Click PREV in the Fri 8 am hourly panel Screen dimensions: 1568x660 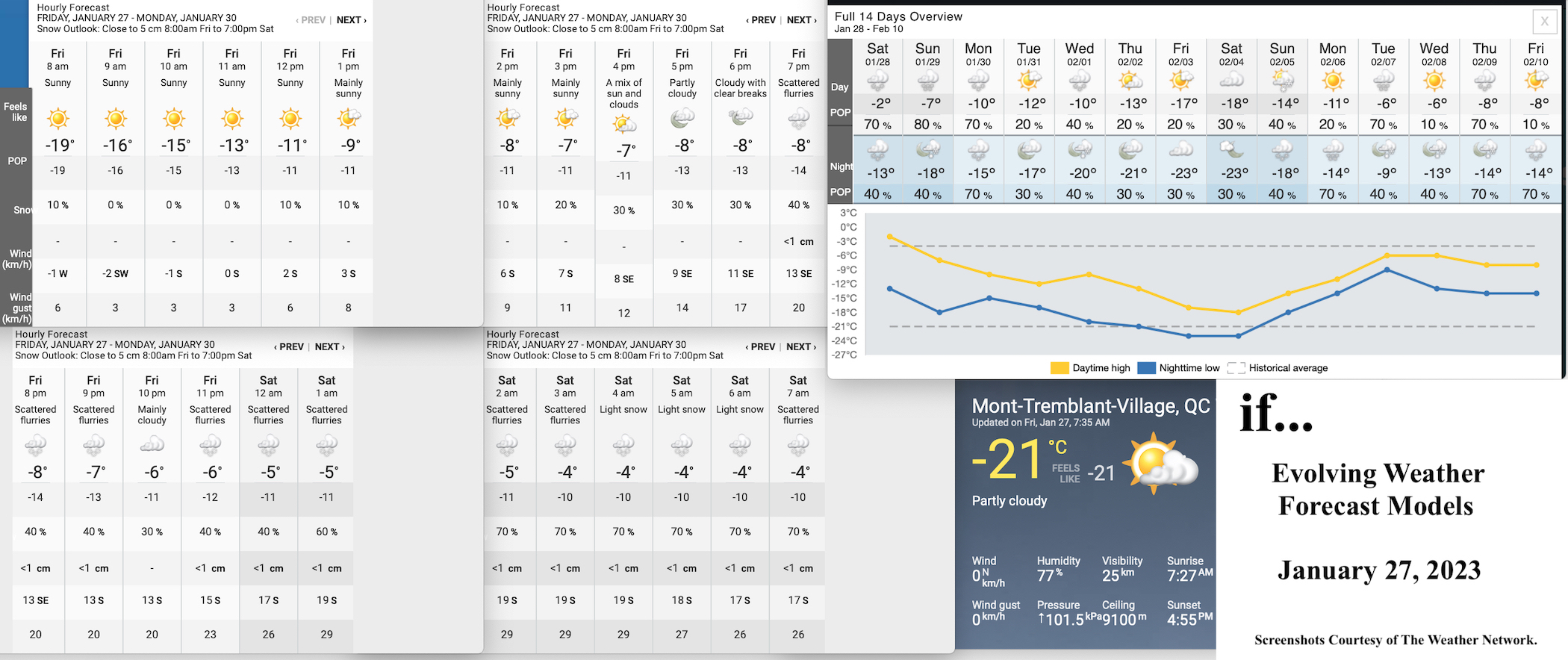[311, 20]
